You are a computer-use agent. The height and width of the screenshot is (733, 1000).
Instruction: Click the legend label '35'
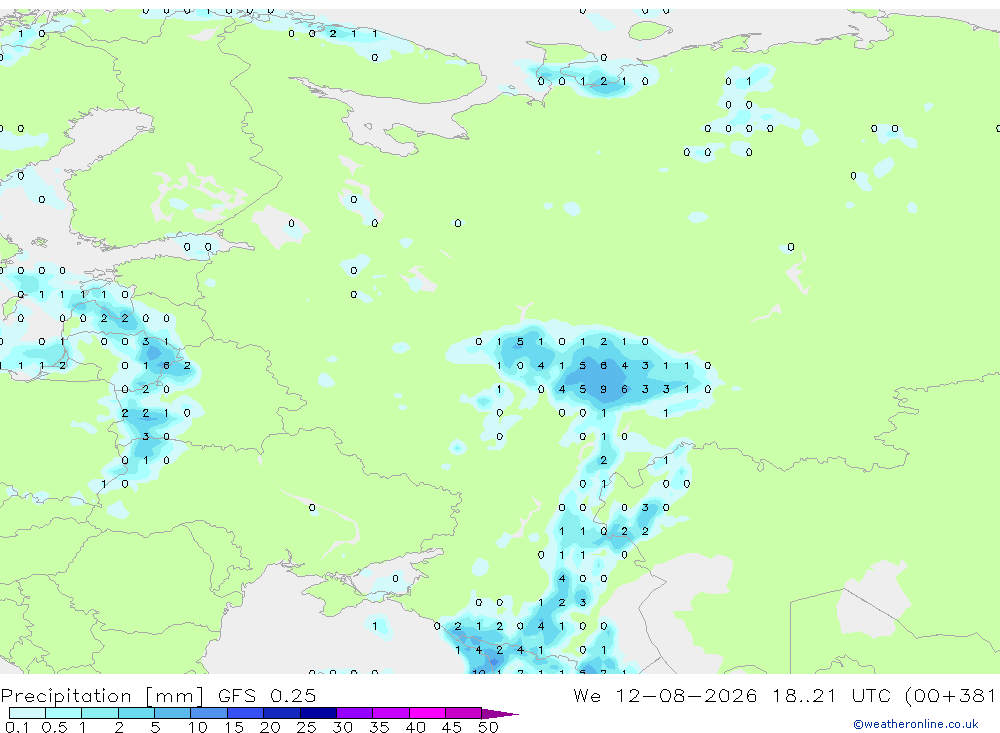pos(379,727)
